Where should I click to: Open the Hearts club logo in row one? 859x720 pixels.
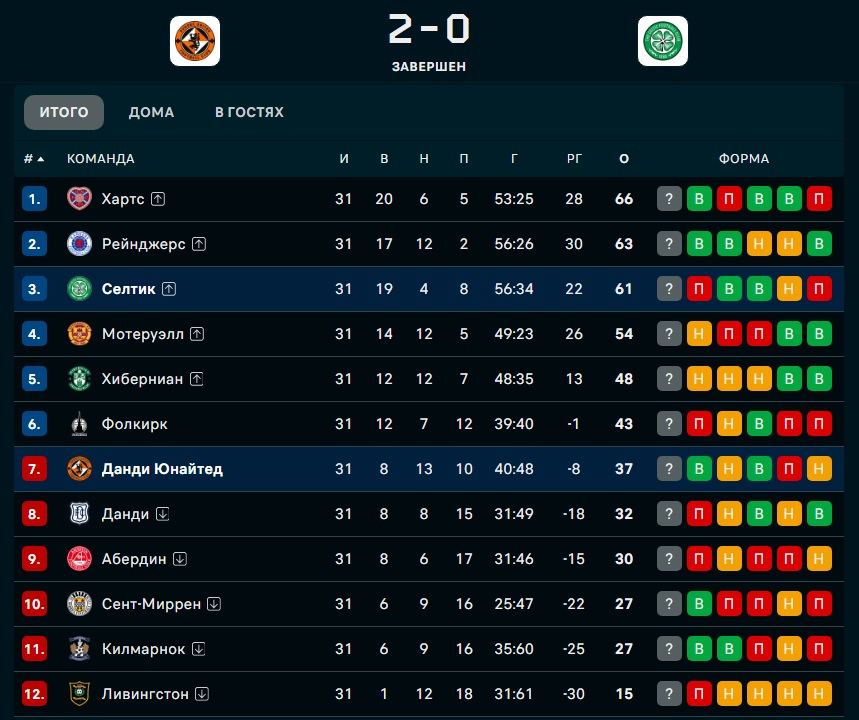pos(79,199)
